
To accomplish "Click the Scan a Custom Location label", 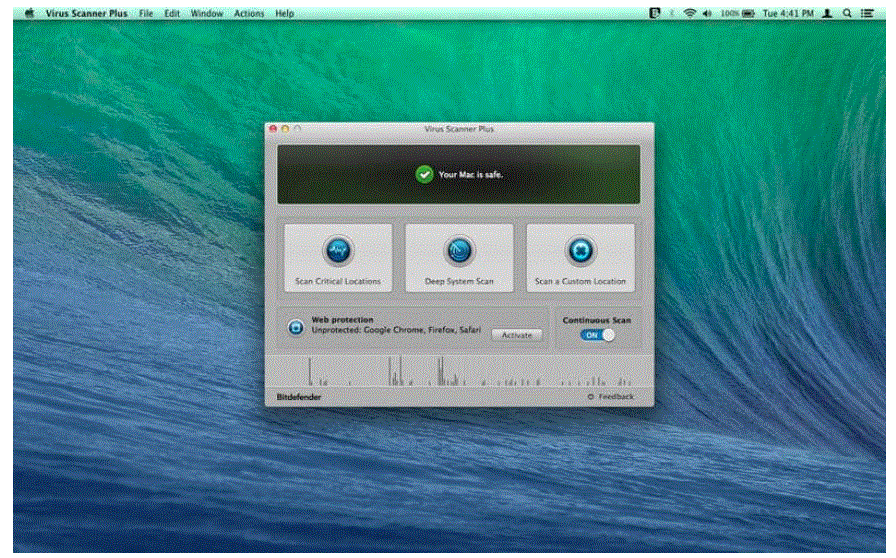I will point(581,281).
